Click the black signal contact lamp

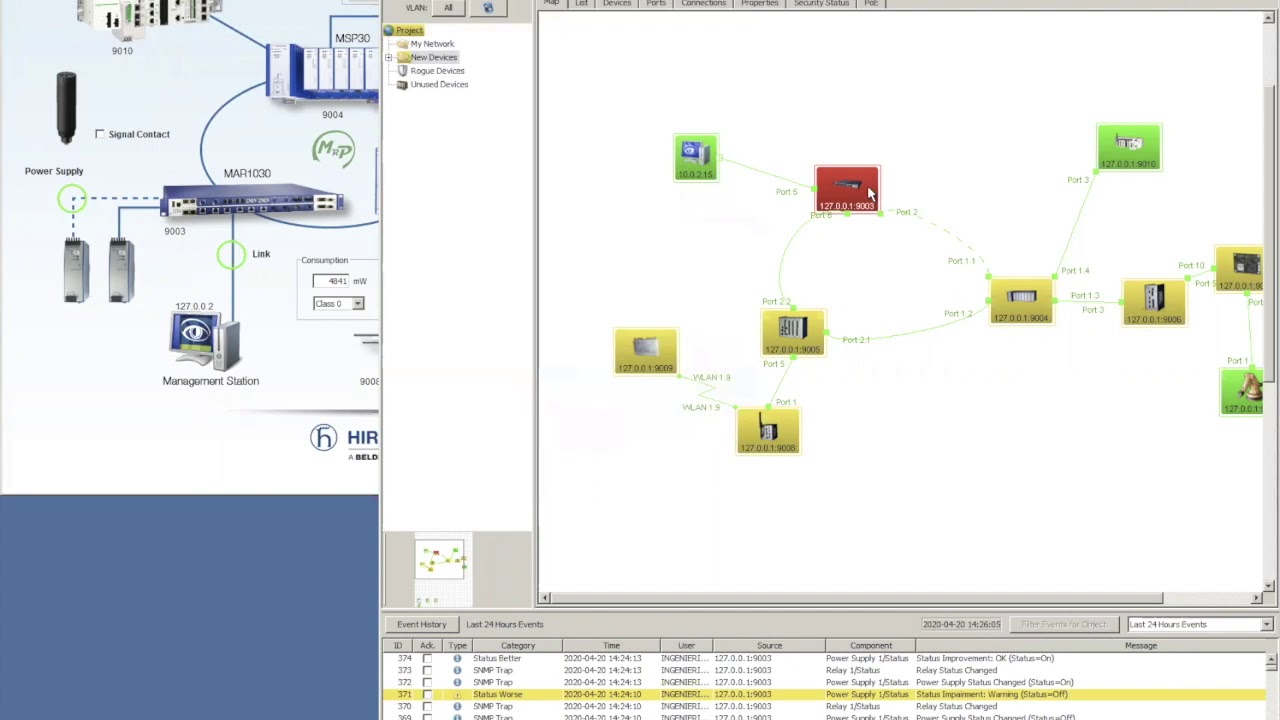[66, 107]
